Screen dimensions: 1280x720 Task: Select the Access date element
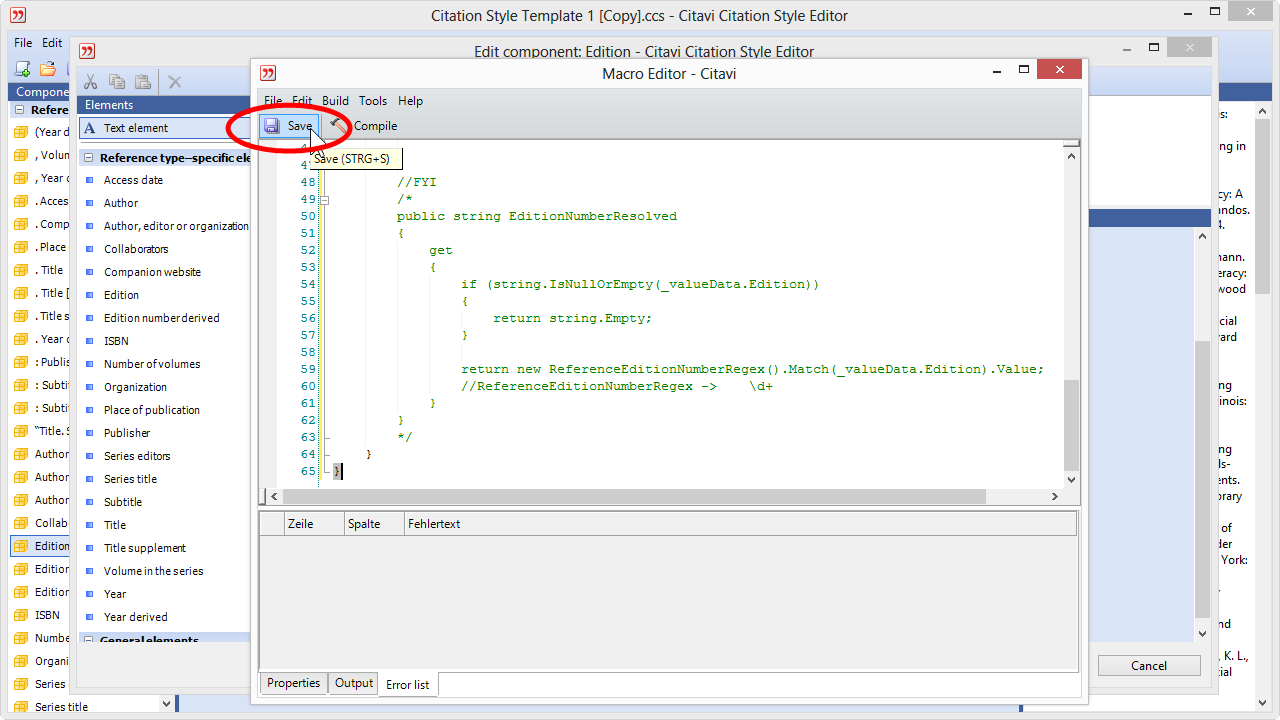133,180
